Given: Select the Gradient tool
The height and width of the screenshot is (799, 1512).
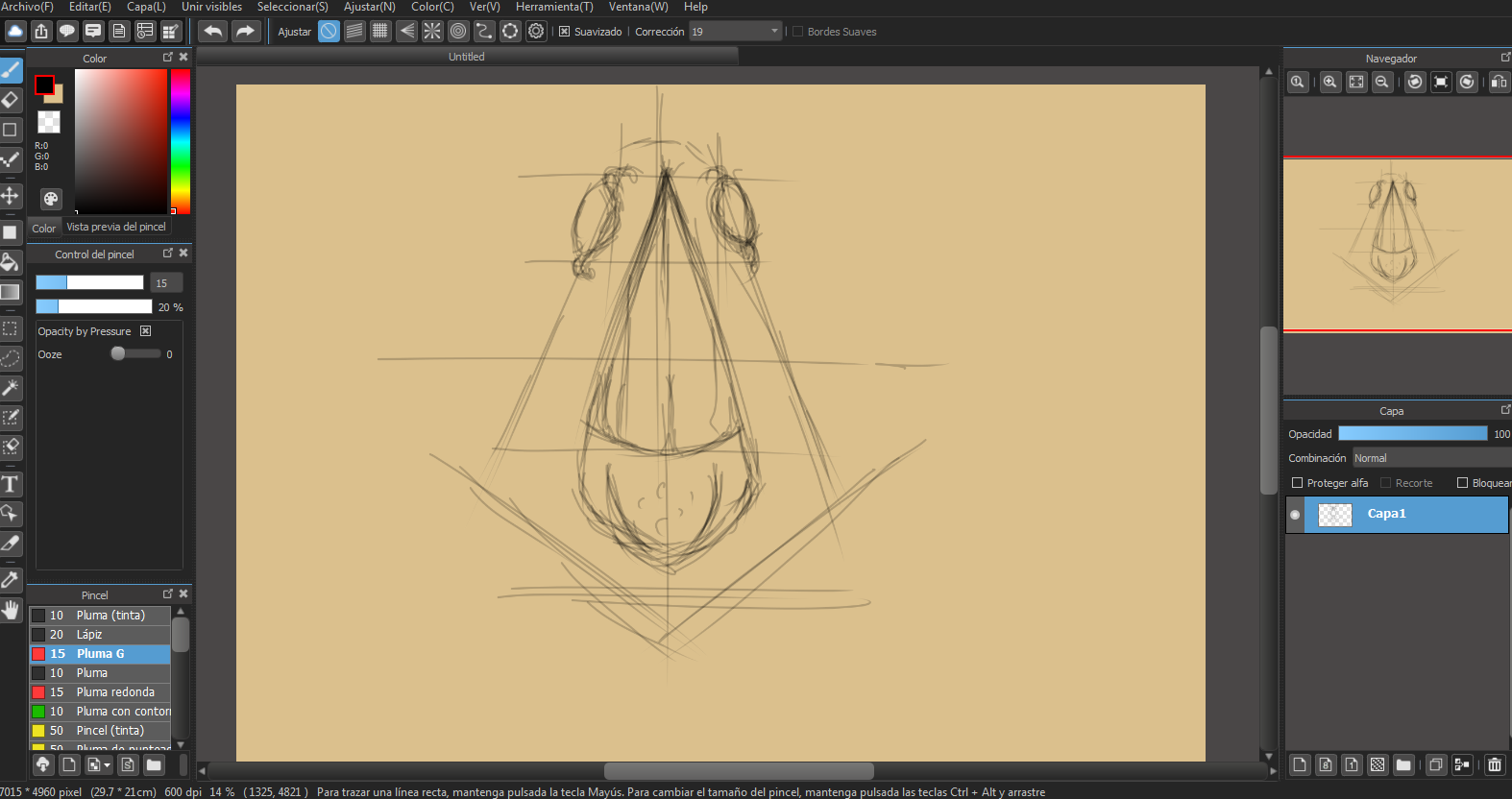Looking at the screenshot, I should pyautogui.click(x=11, y=292).
